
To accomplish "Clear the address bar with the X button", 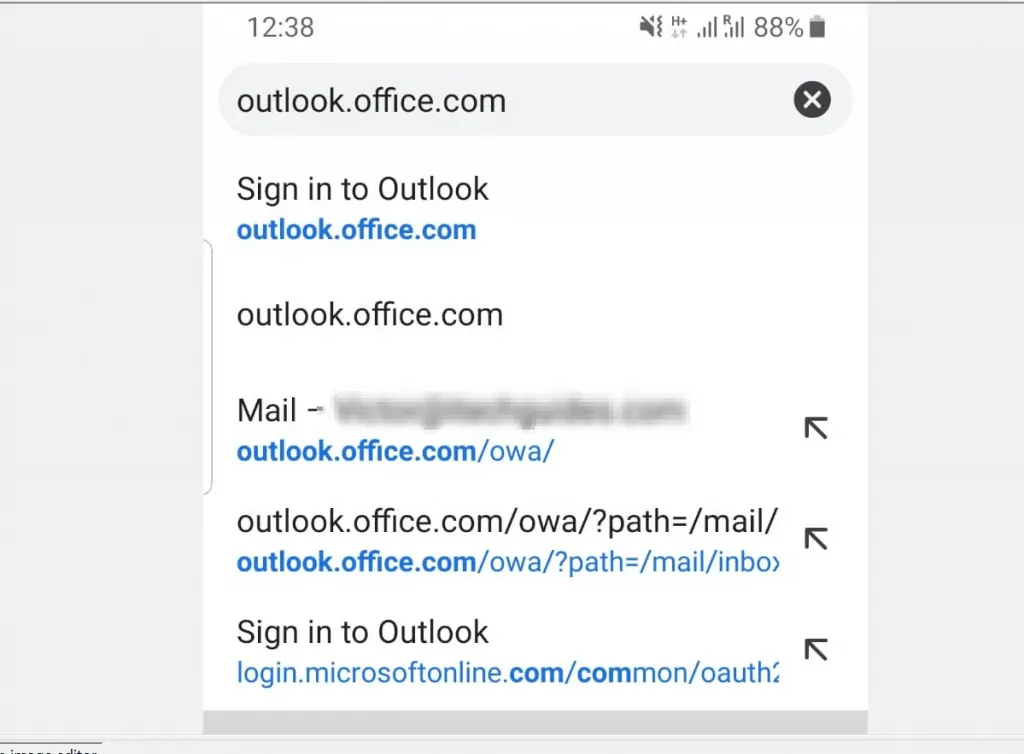I will 812,99.
